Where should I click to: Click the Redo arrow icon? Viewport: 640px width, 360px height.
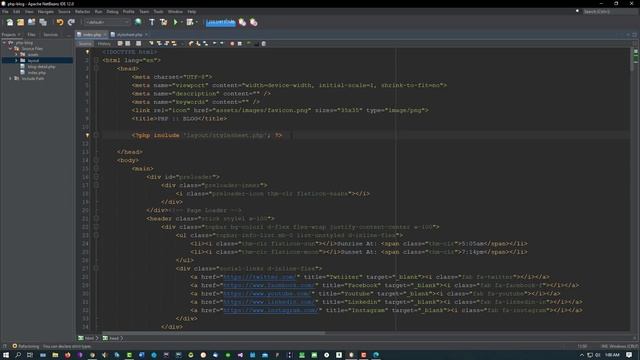coord(71,22)
